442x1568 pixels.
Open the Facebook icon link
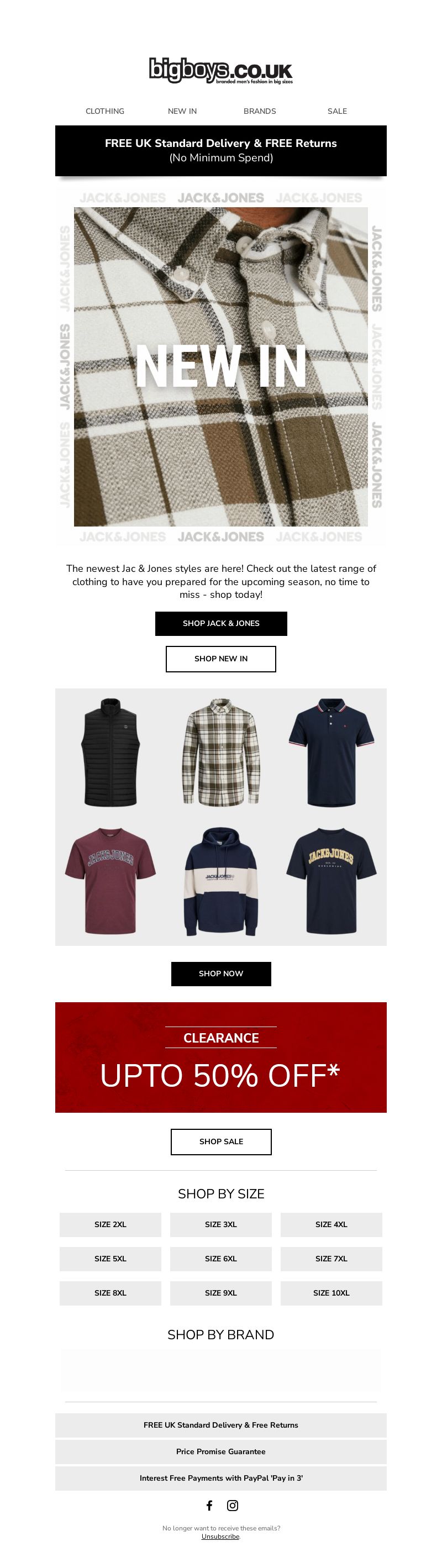pyautogui.click(x=209, y=1506)
